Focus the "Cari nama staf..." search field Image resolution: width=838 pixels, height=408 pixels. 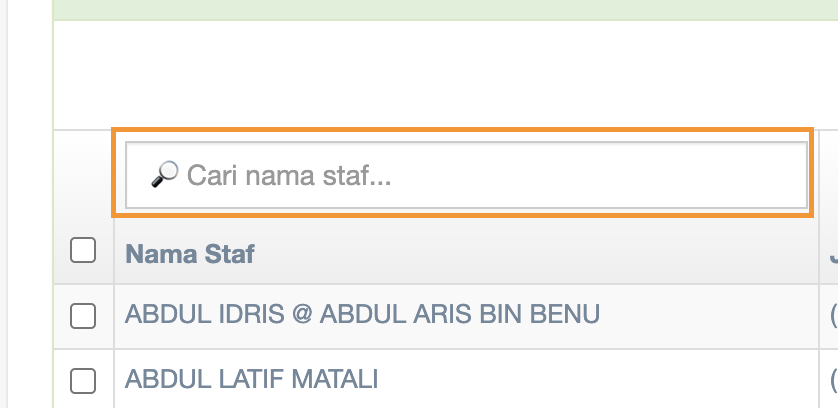(x=466, y=176)
